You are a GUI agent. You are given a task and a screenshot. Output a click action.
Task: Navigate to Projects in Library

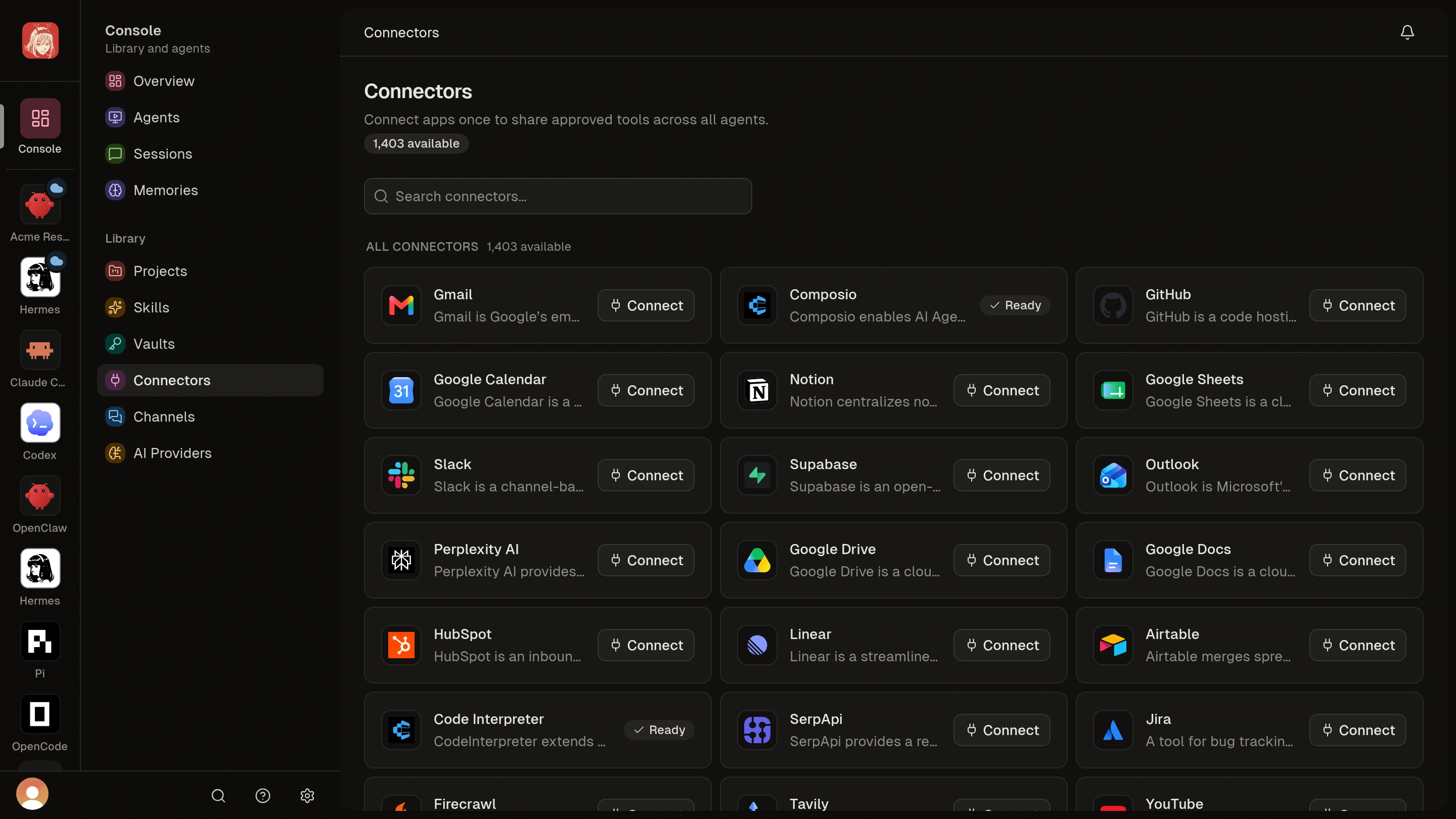pyautogui.click(x=210, y=271)
